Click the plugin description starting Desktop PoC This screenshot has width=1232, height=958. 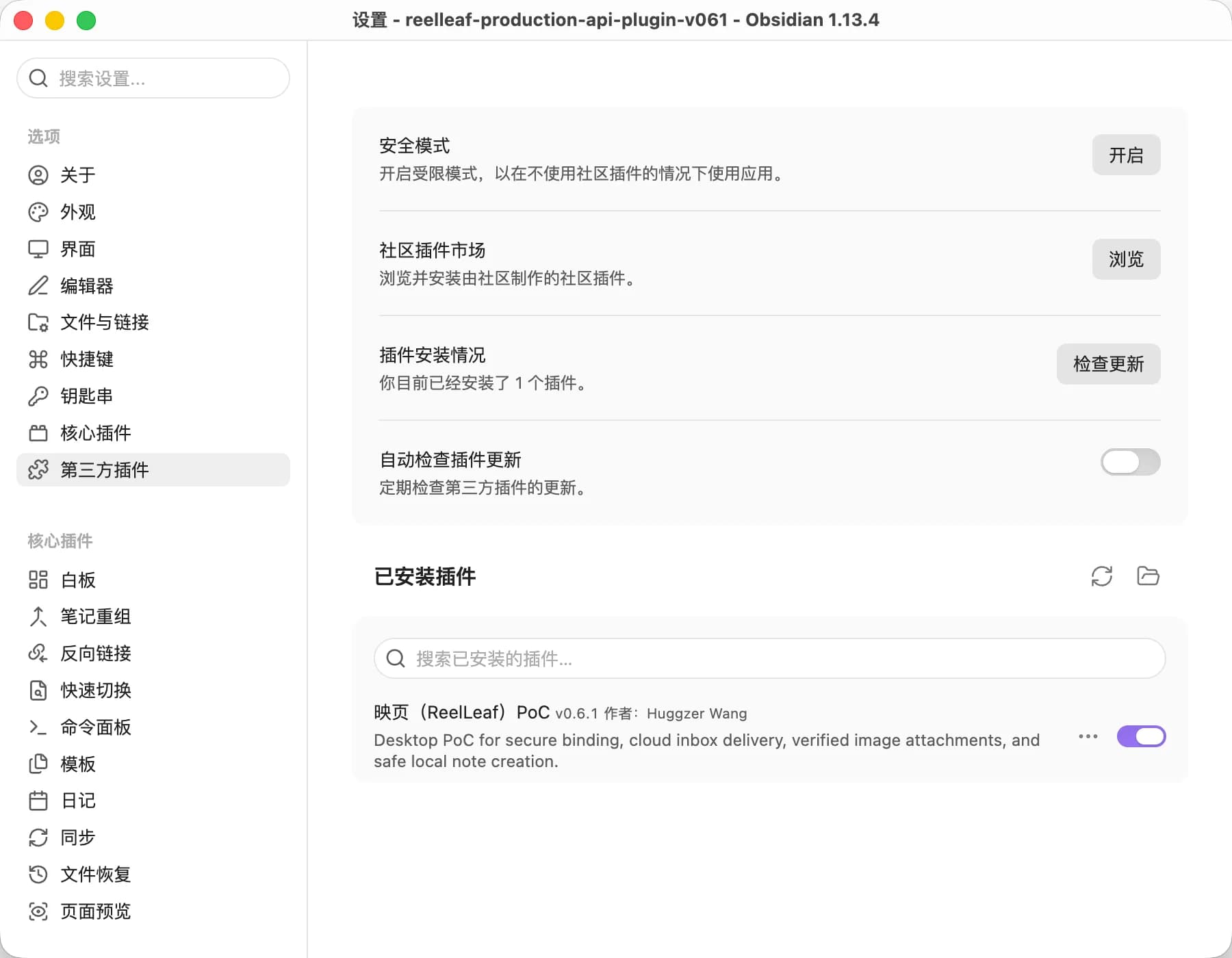pos(707,751)
